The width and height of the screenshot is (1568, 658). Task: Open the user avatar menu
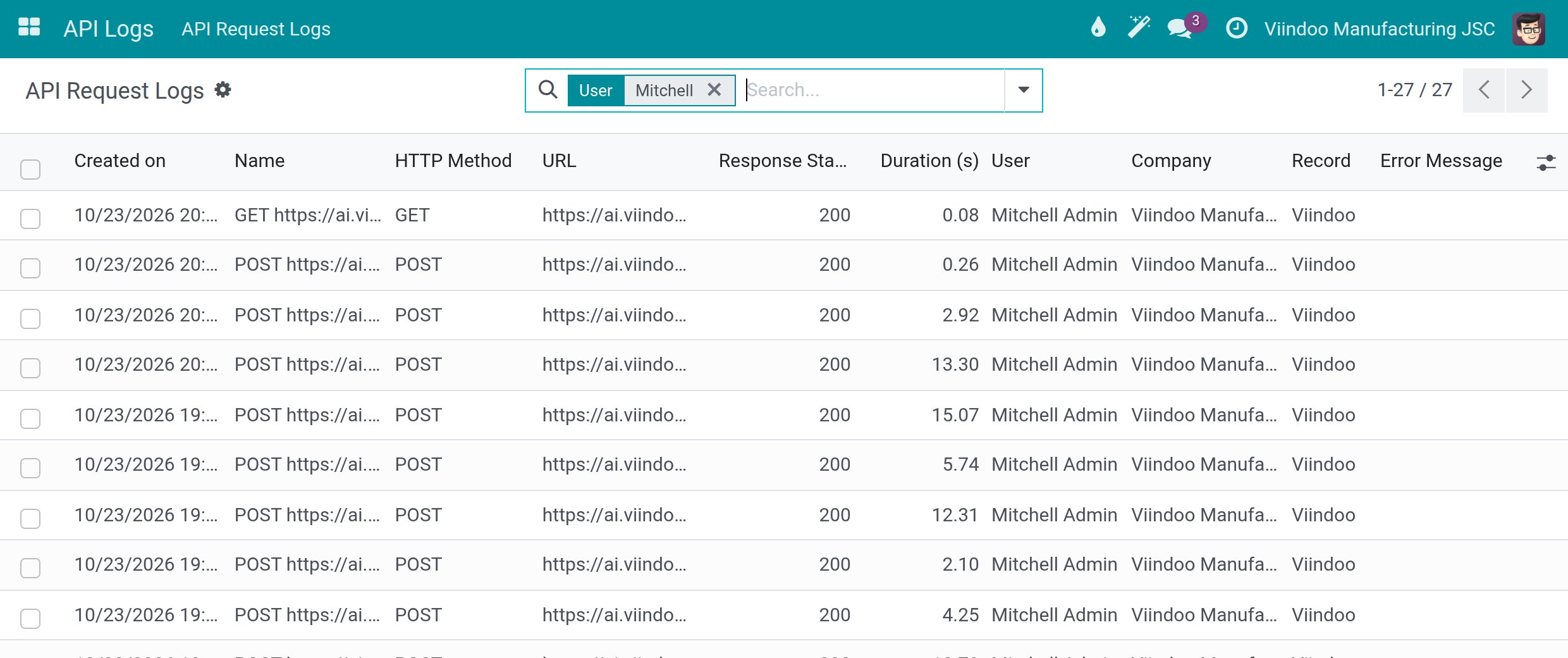(x=1529, y=28)
